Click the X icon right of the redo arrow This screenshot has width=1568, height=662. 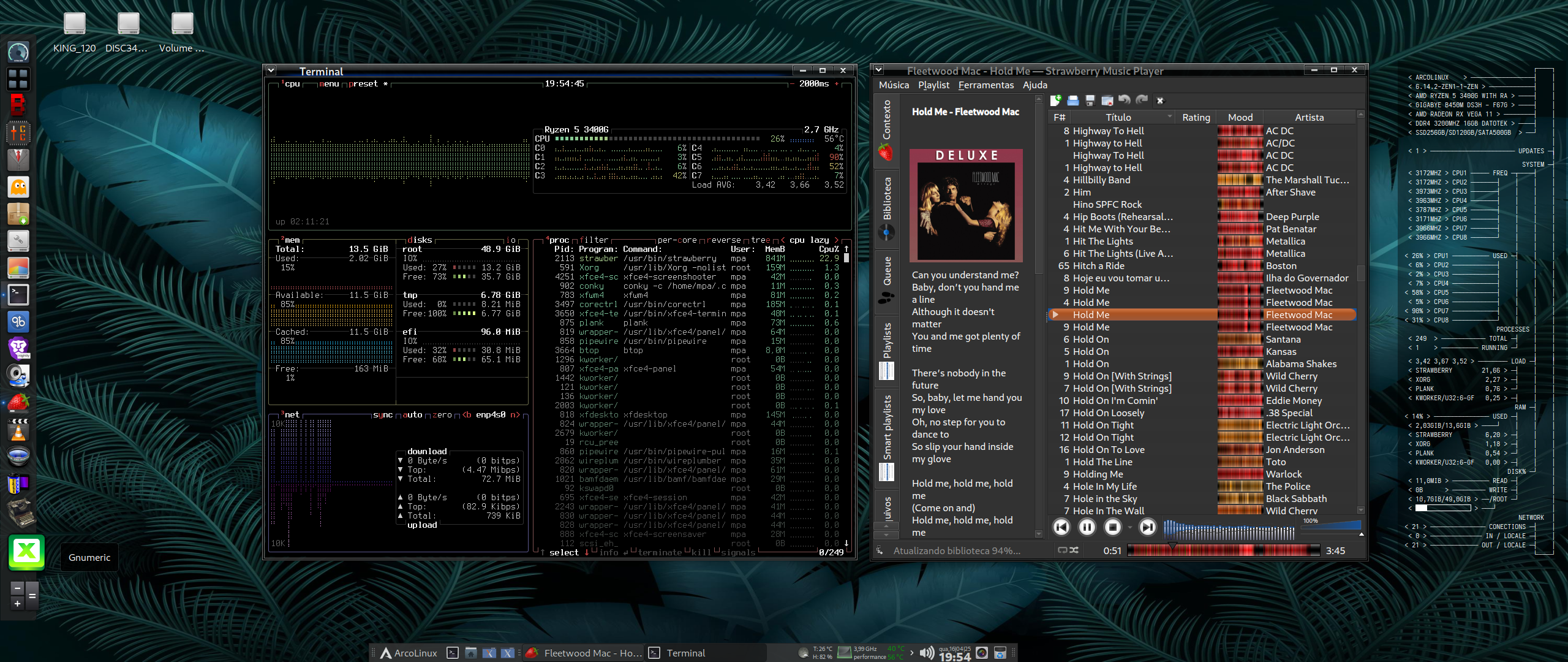click(1159, 101)
